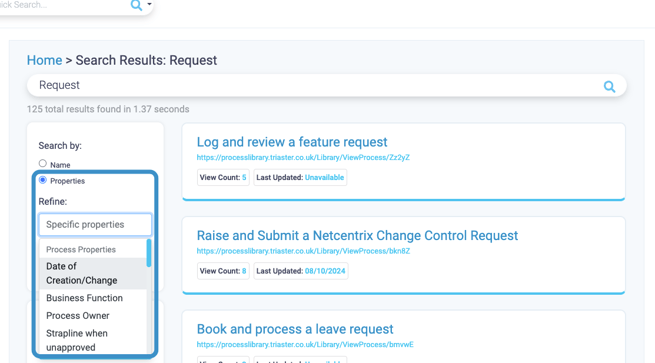655x363 pixels.
Task: Open Book and process a leave request
Action: click(x=295, y=329)
